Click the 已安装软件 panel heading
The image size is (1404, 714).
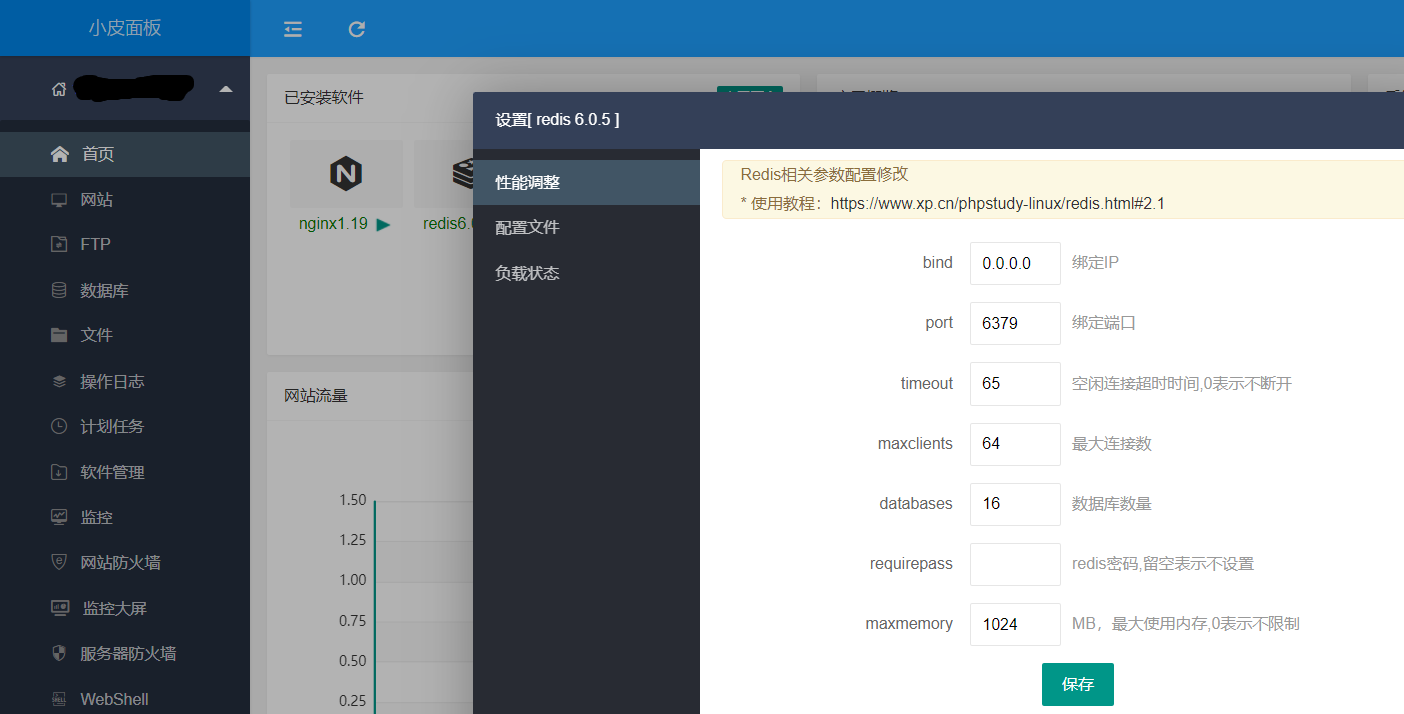pos(324,97)
